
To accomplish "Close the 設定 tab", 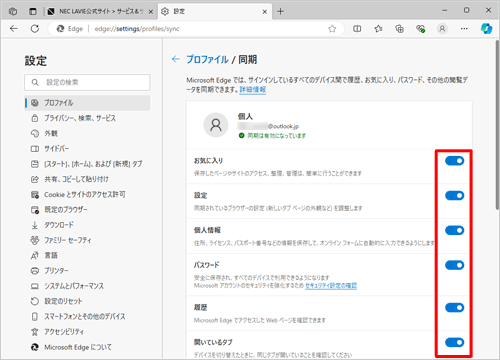I will (265, 12).
